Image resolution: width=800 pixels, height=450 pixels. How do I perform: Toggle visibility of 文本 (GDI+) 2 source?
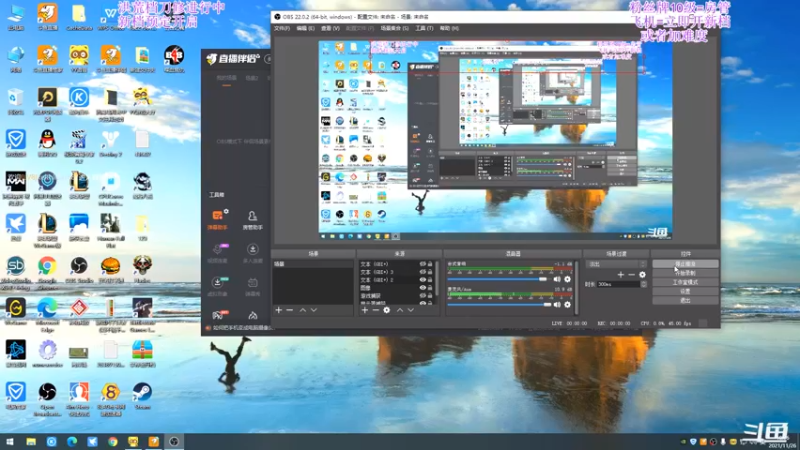click(422, 280)
